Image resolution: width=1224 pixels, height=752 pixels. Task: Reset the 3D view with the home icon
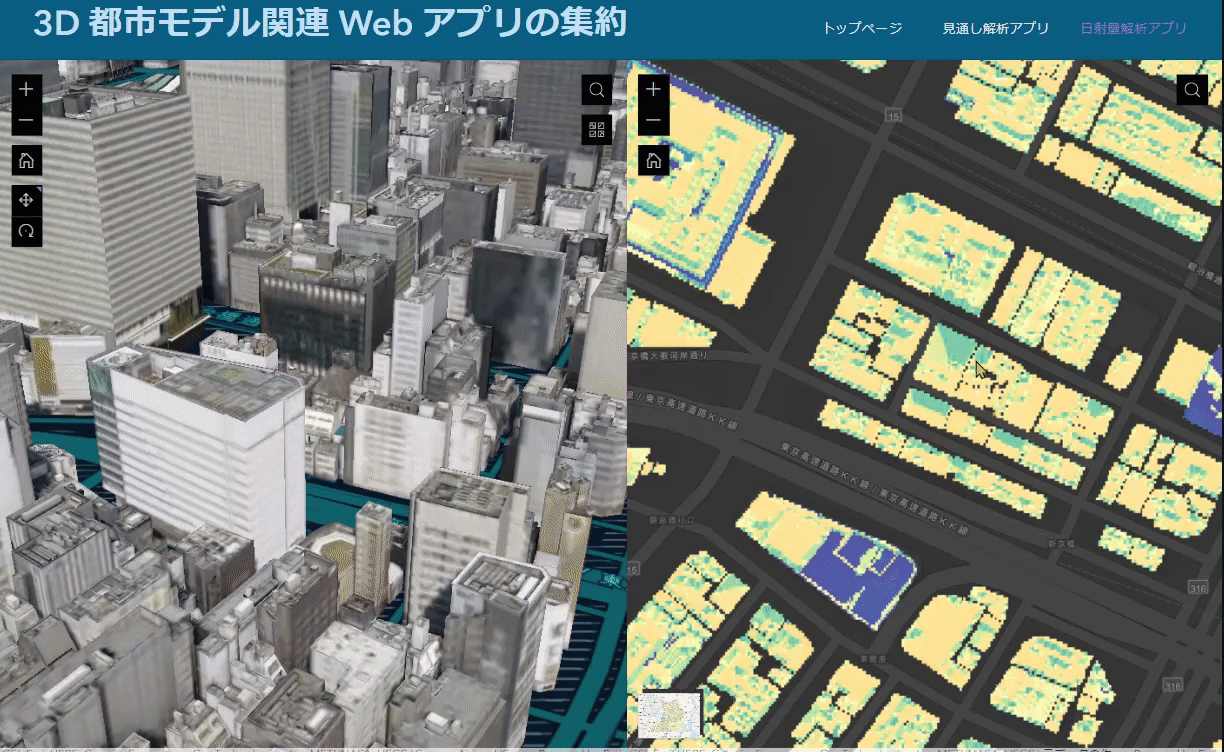pyautogui.click(x=26, y=159)
